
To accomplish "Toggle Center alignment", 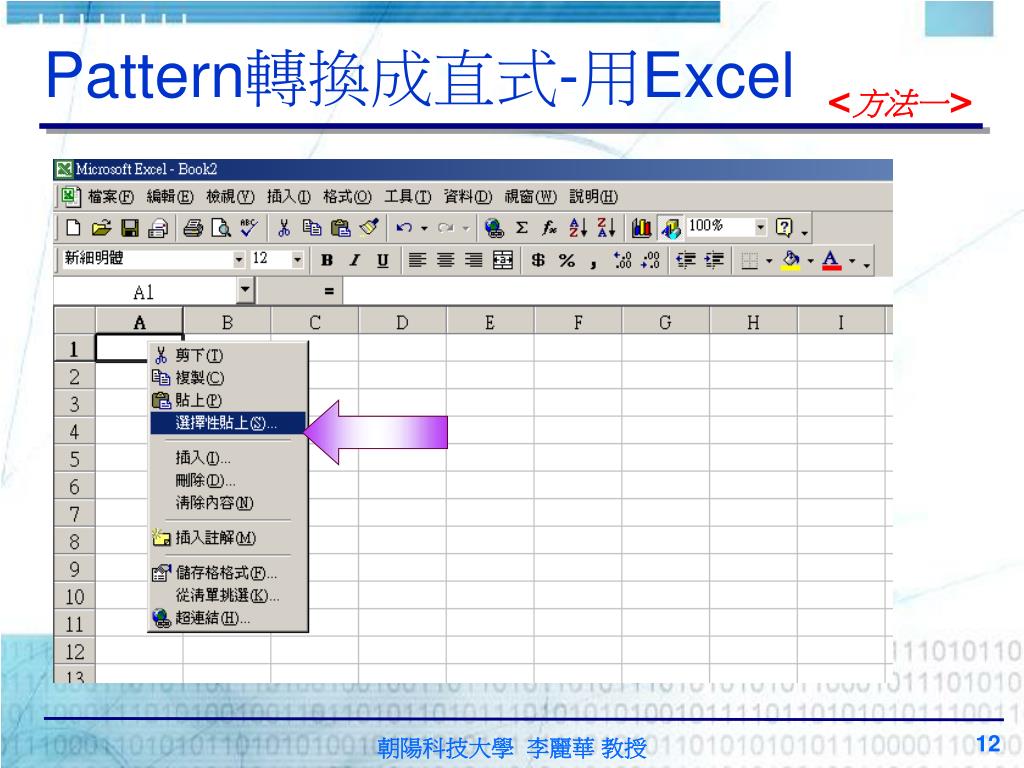I will click(446, 261).
